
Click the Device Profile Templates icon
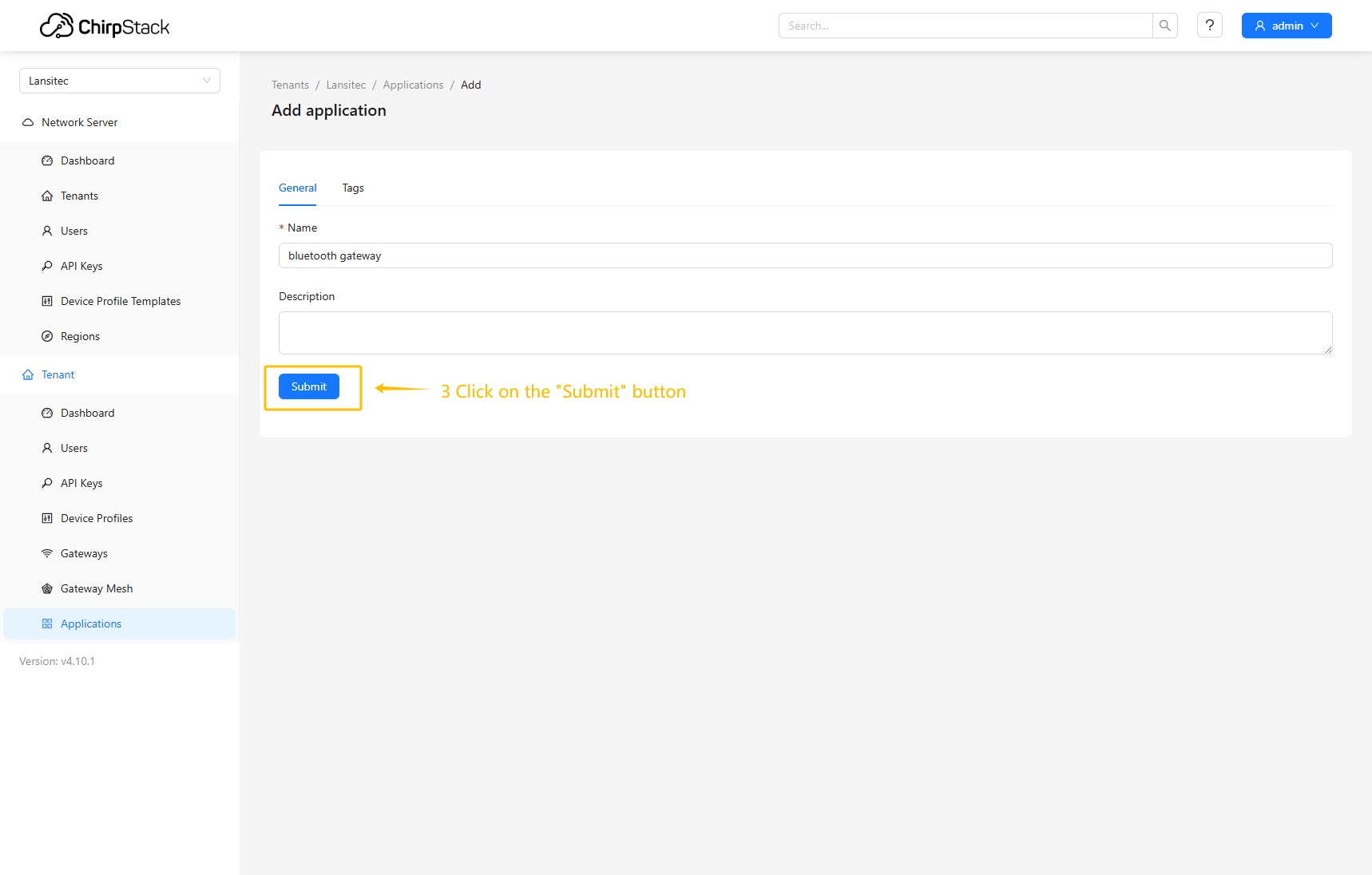pyautogui.click(x=47, y=301)
